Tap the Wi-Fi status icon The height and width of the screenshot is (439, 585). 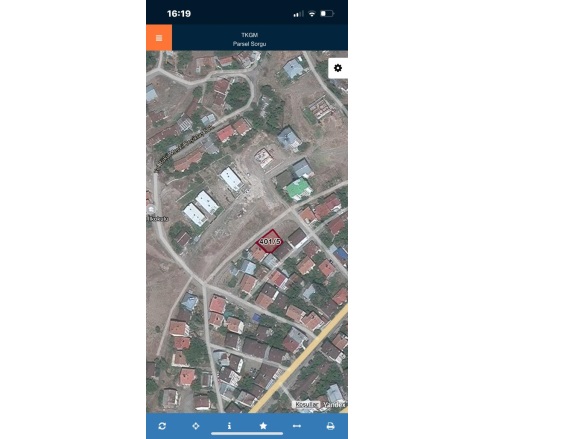coord(312,14)
